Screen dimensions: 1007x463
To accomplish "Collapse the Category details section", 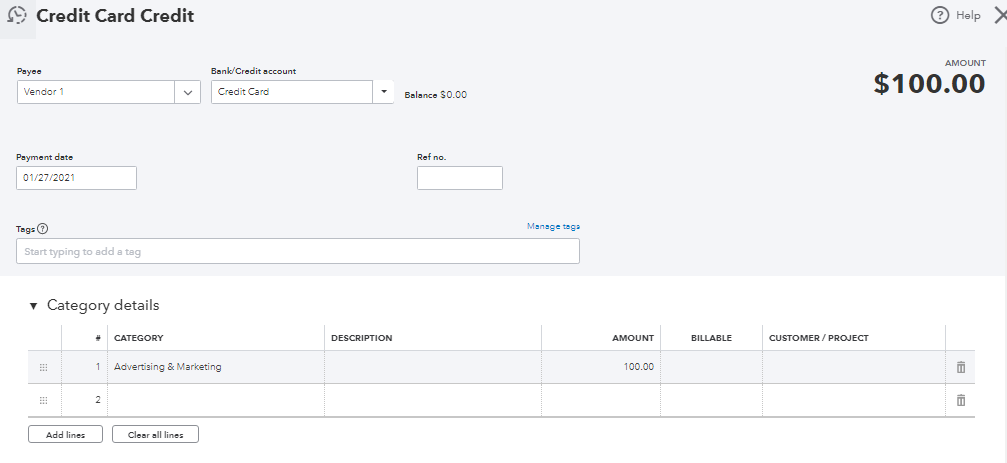I will (x=33, y=306).
